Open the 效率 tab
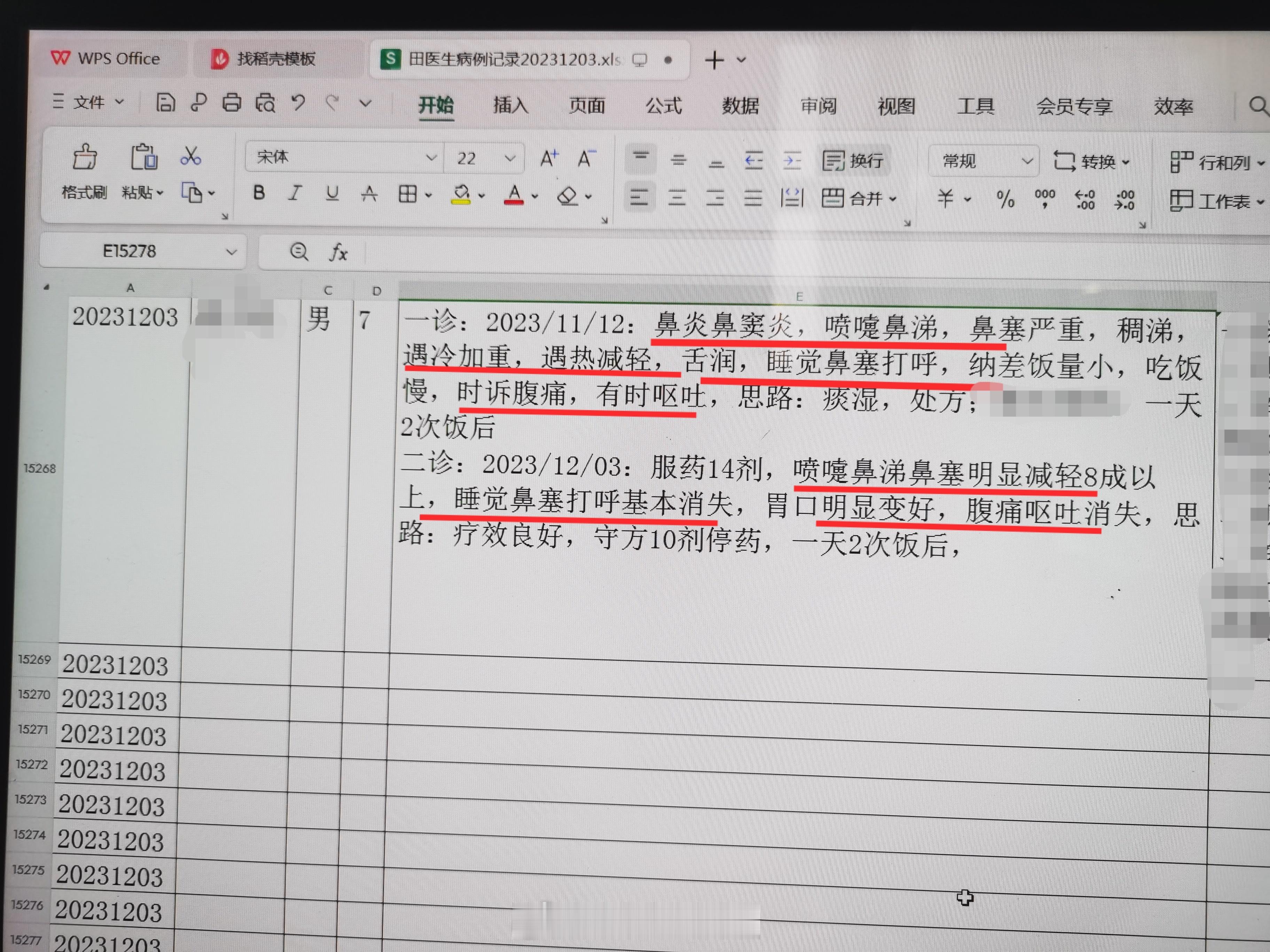 click(x=1174, y=107)
